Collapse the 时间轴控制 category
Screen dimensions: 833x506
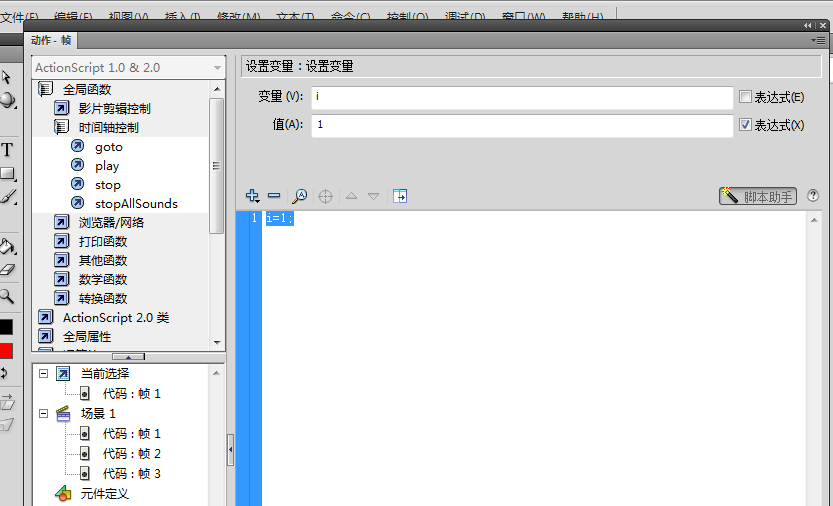pyautogui.click(x=62, y=128)
